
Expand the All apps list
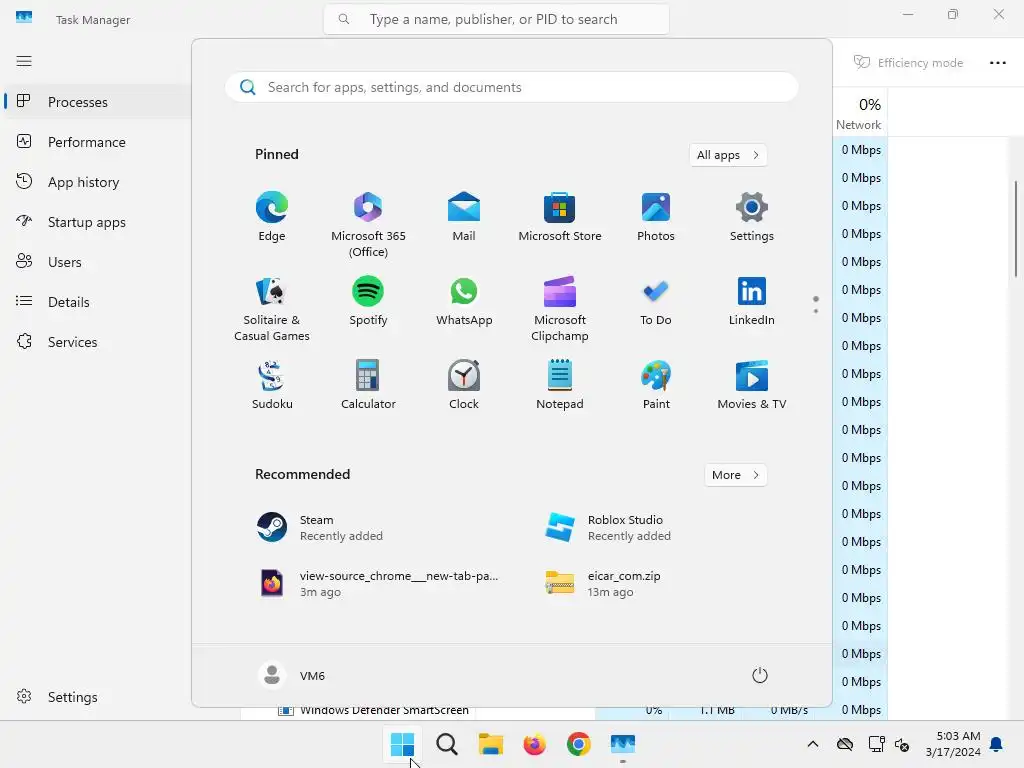728,155
